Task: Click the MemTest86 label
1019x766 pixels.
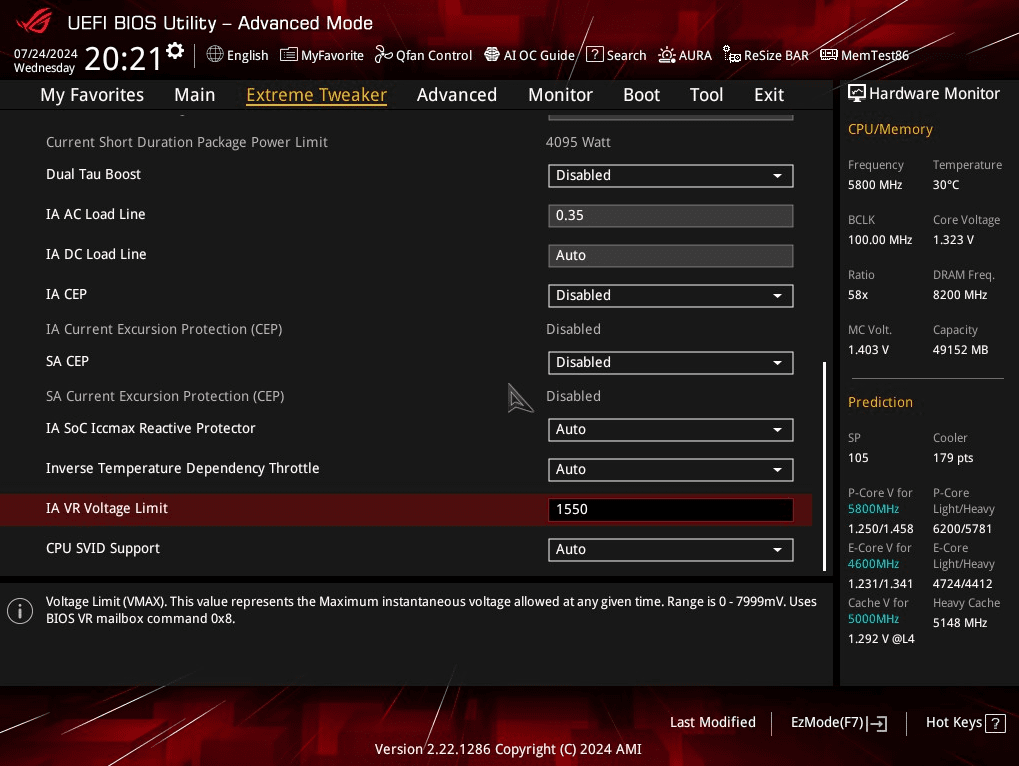Action: (875, 55)
